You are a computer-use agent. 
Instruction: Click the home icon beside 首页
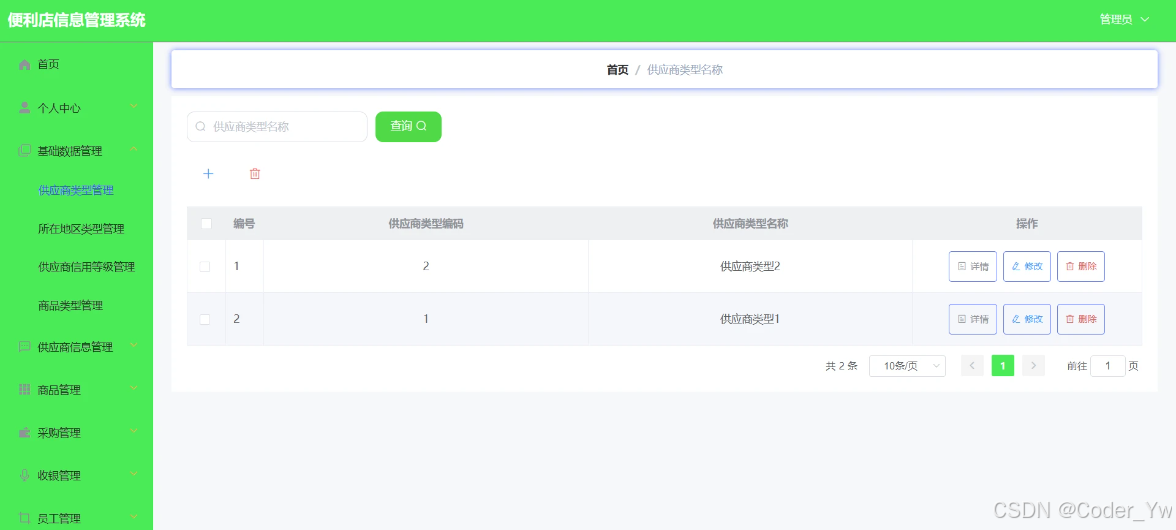pyautogui.click(x=24, y=64)
